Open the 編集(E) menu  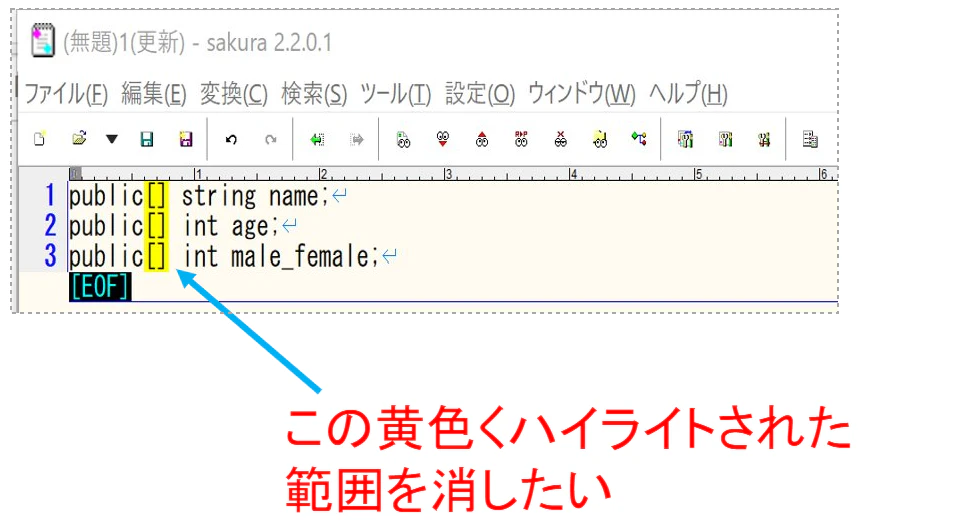click(x=154, y=95)
